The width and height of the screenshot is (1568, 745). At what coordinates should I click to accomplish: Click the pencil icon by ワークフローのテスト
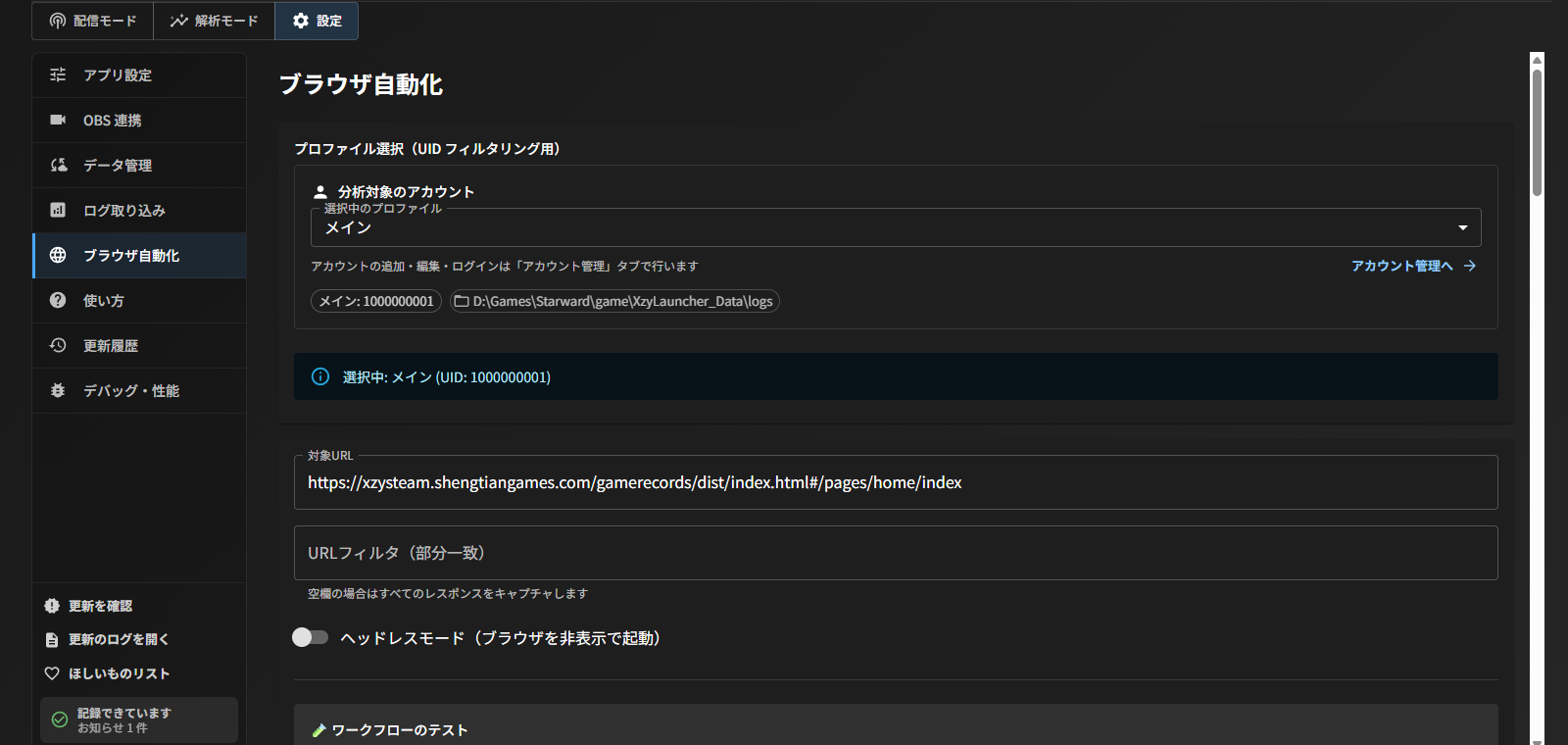point(318,730)
